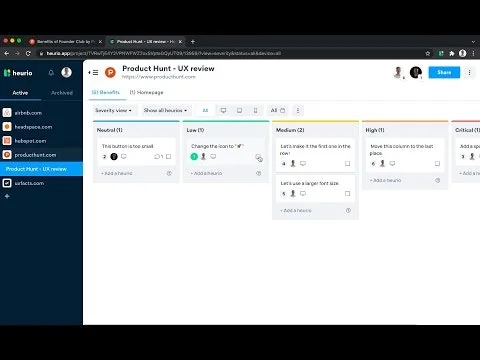Click the 'Medium (2)' column header
Viewport: 480px width, 360px height.
click(290, 130)
